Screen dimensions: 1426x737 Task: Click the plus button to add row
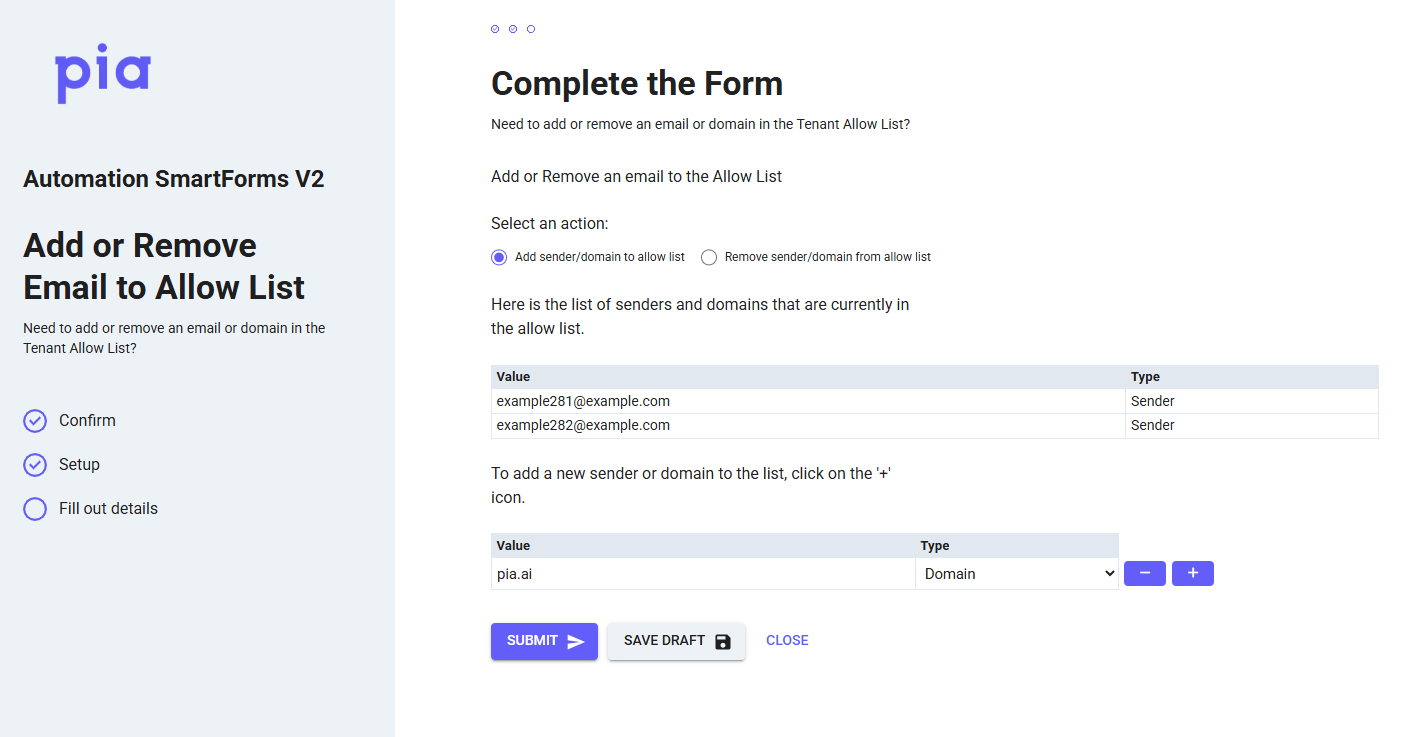coord(1192,574)
